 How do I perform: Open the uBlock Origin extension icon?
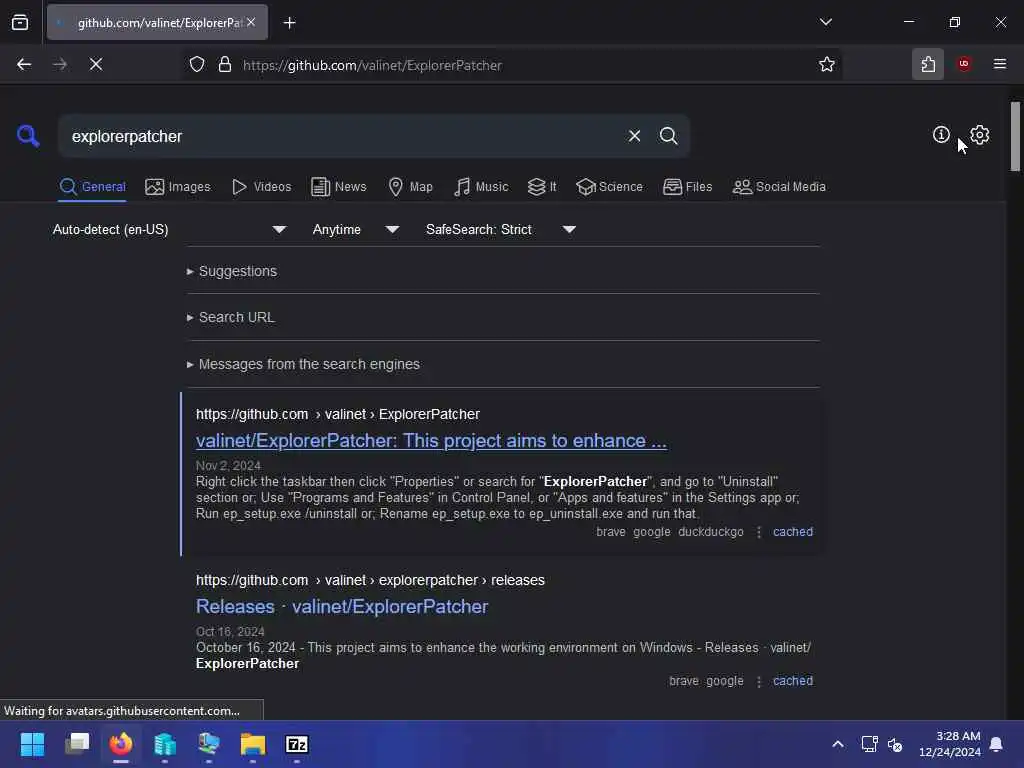(964, 64)
